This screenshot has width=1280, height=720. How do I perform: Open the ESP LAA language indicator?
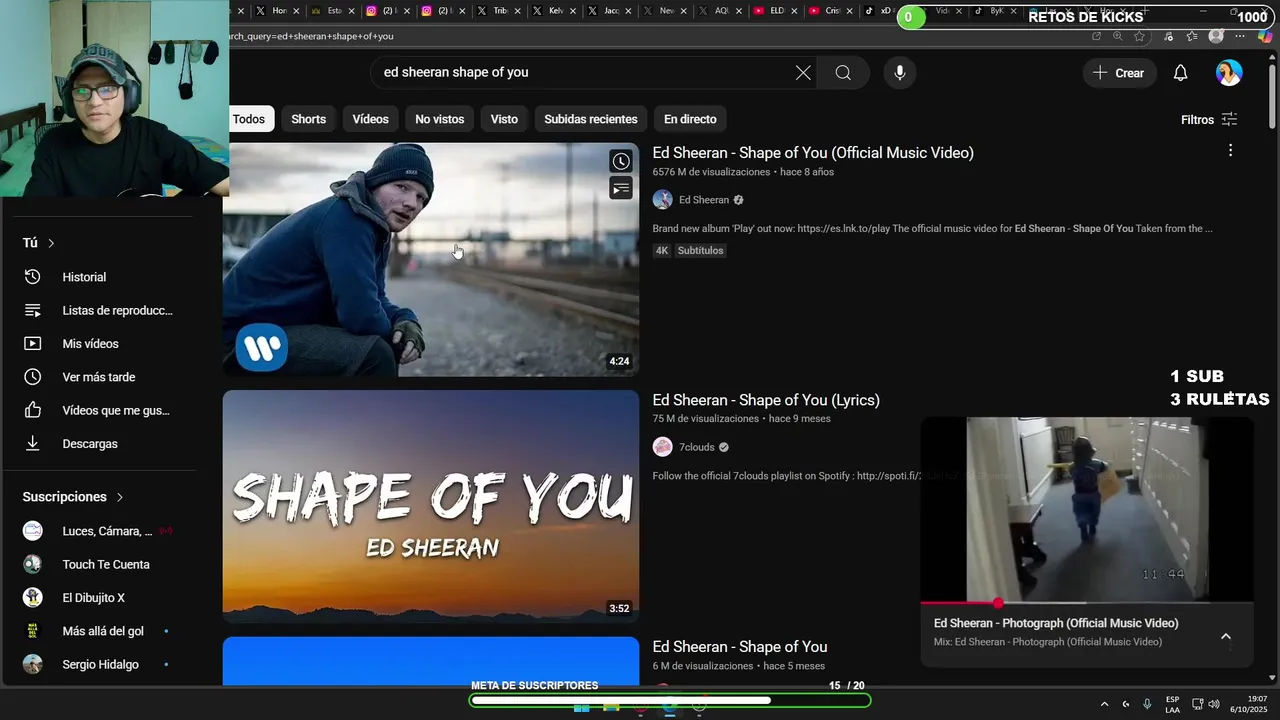(x=1172, y=704)
